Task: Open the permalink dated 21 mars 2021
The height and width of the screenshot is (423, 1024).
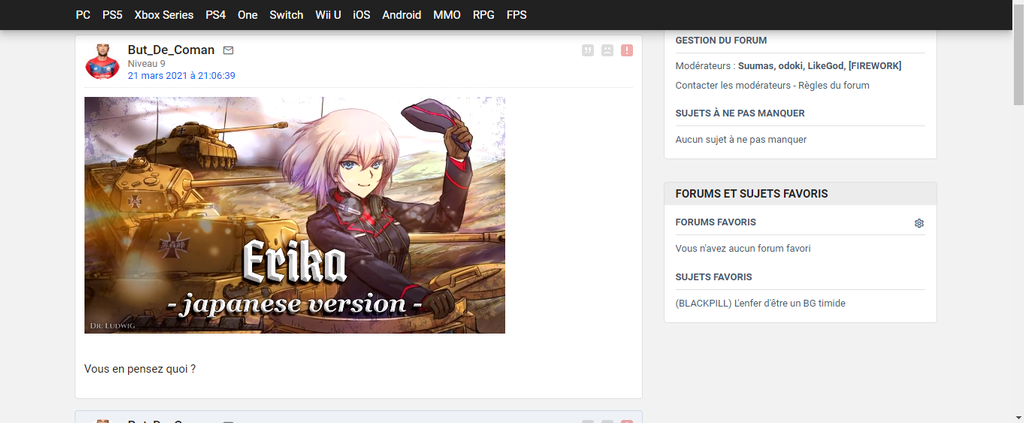Action: (x=182, y=76)
